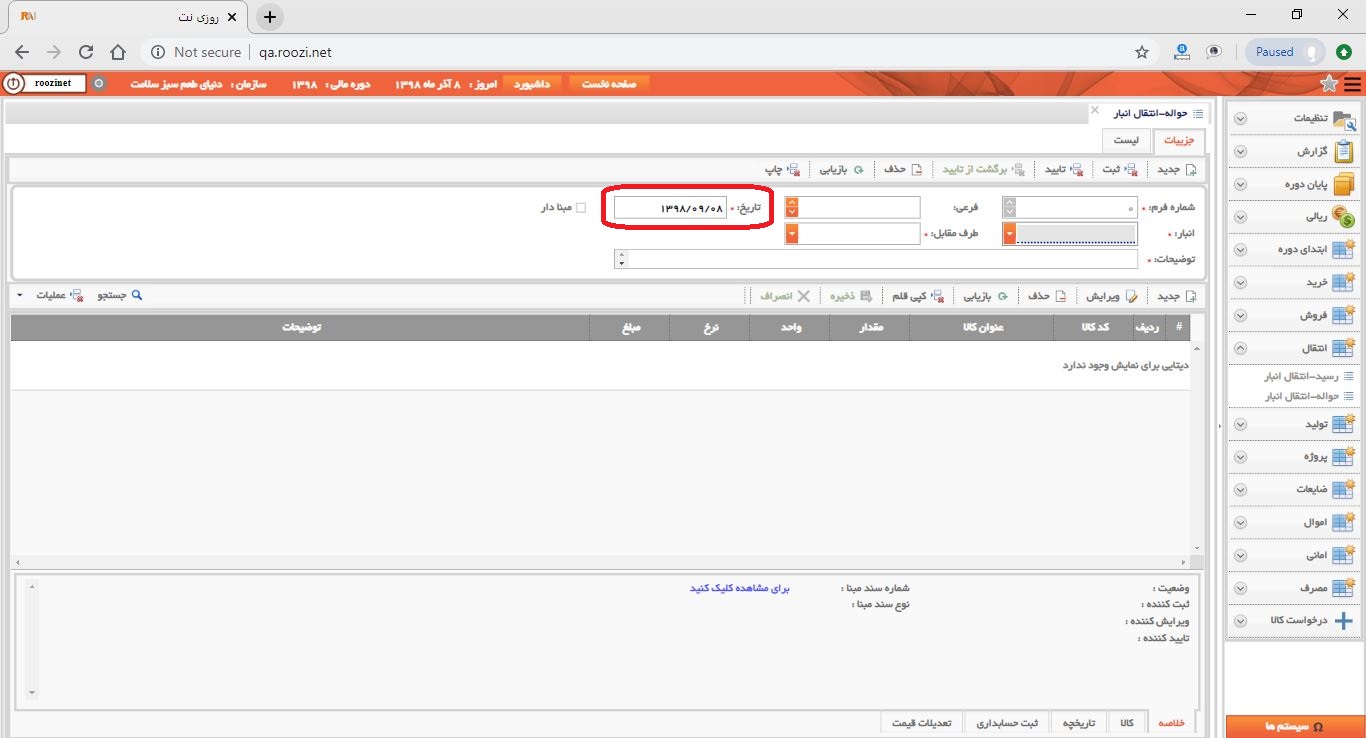Viewport: 1366px width, 738px height.
Task: Click the برای مشاهده کلیک کنید link
Action: 740,588
